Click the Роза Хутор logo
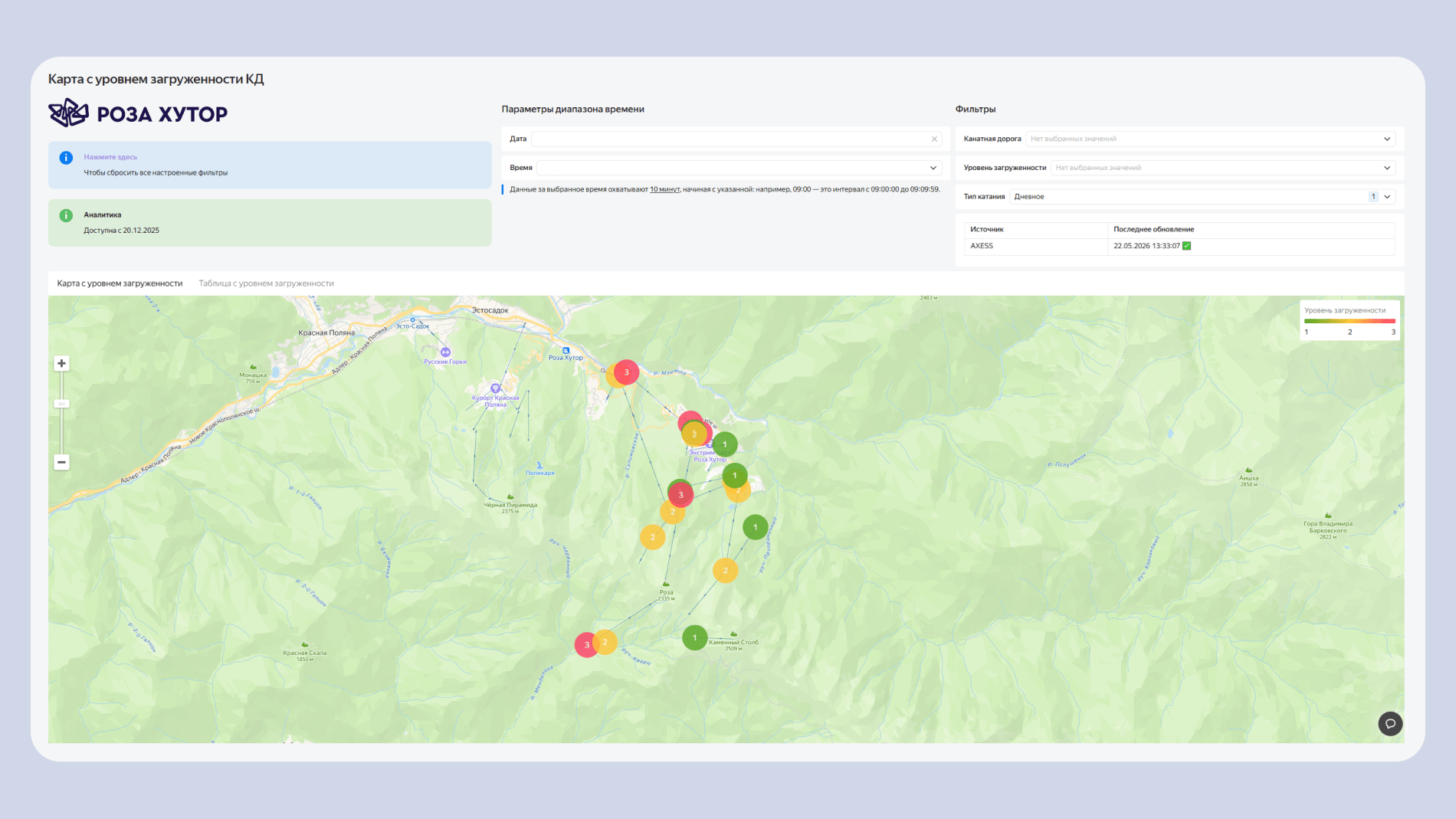The image size is (1456, 819). point(138,113)
